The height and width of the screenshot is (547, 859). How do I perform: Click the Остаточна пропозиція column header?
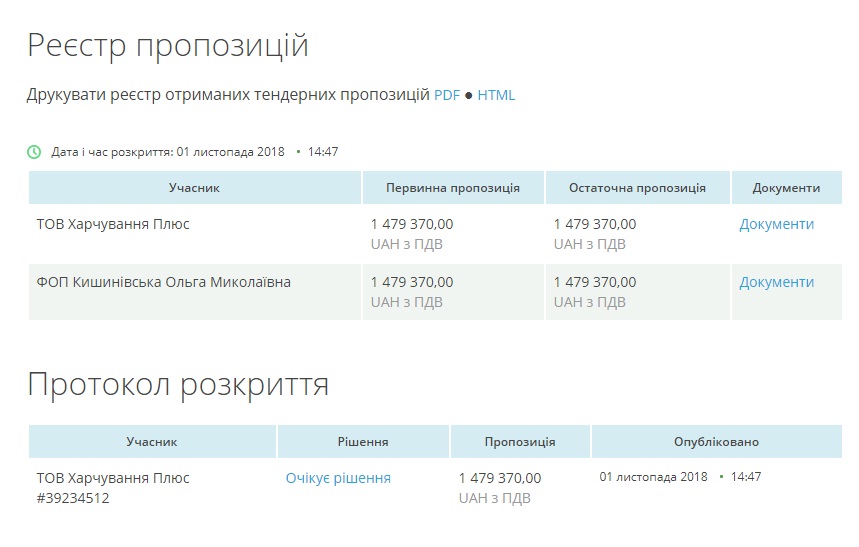pyautogui.click(x=637, y=188)
